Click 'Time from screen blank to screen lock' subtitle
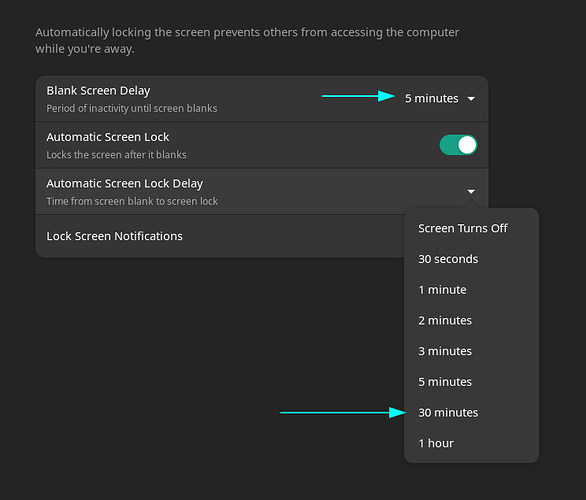Image resolution: width=586 pixels, height=500 pixels. click(x=132, y=201)
